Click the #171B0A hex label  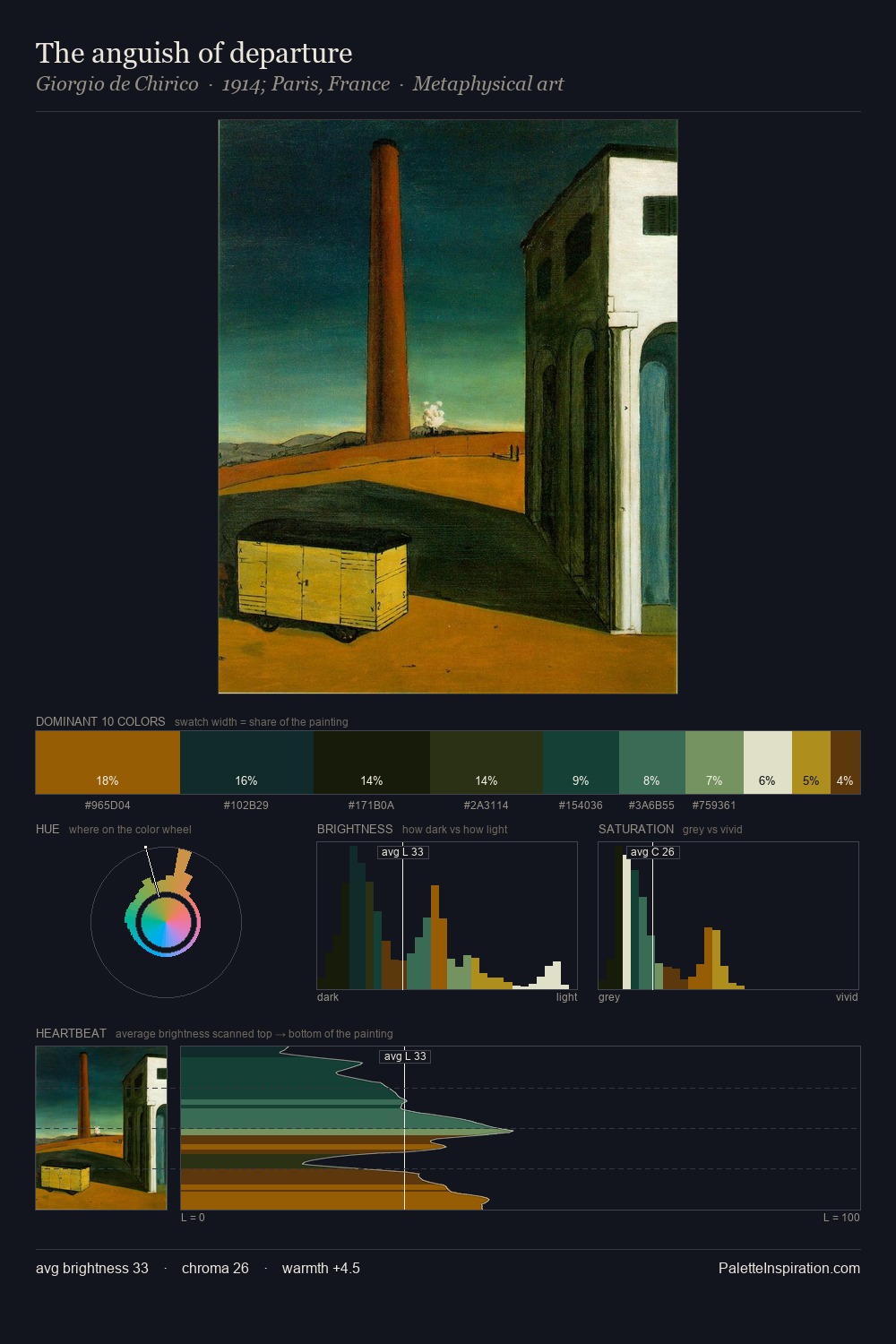click(x=372, y=806)
